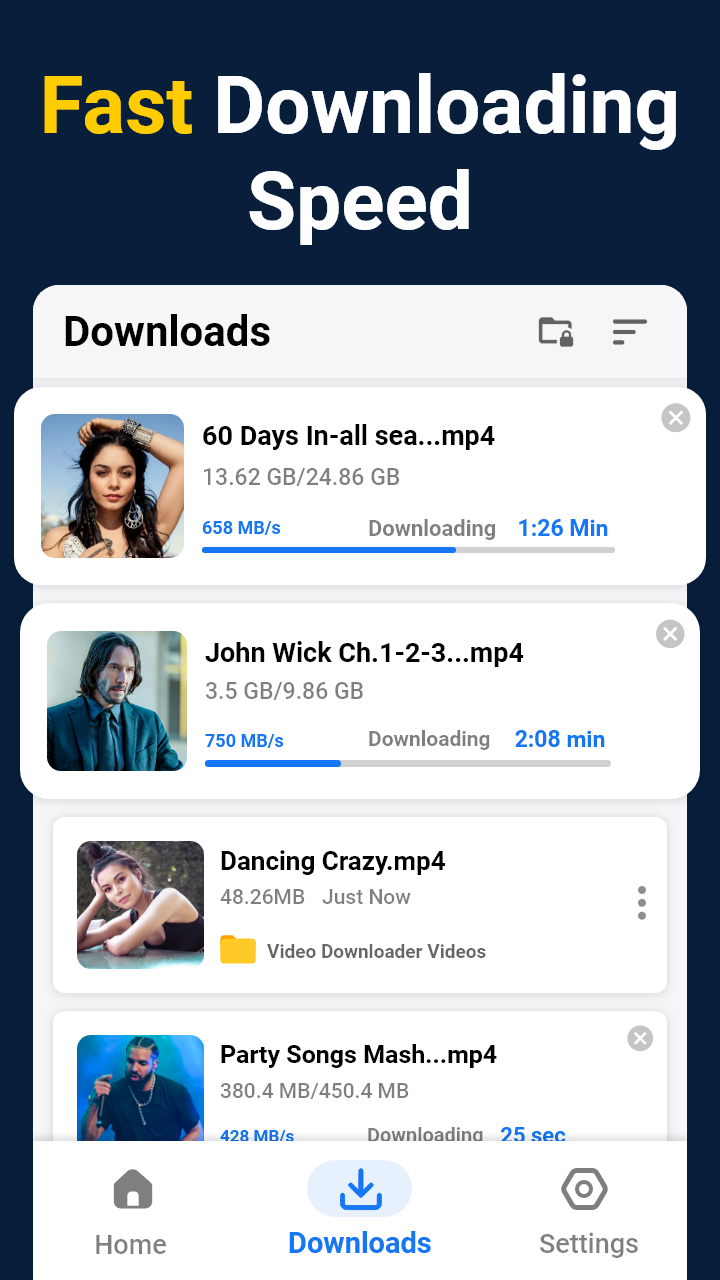This screenshot has width=720, height=1280.
Task: Cancel the 60 Days In download
Action: [676, 418]
